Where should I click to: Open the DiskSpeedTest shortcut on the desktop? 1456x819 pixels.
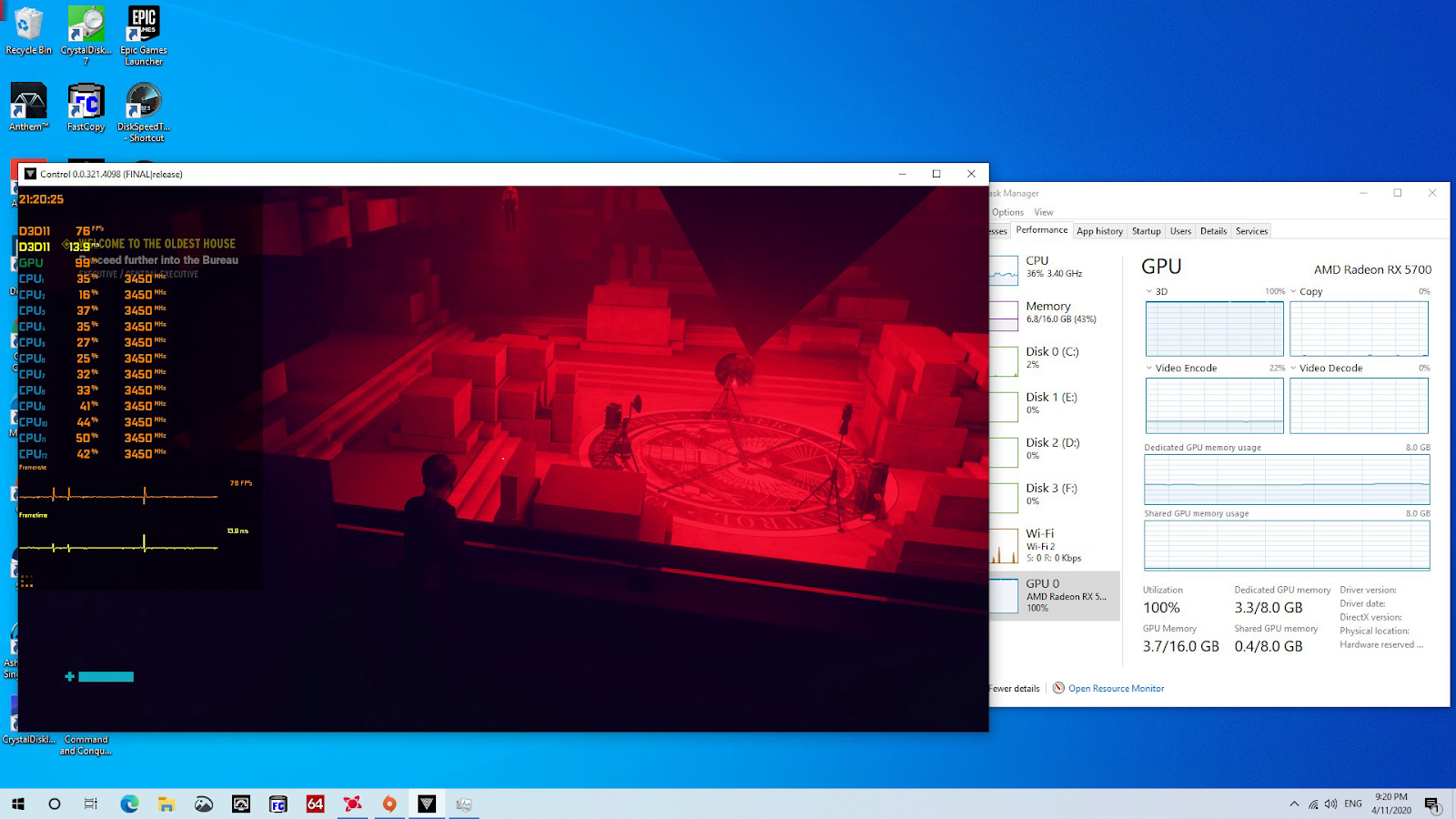144,113
